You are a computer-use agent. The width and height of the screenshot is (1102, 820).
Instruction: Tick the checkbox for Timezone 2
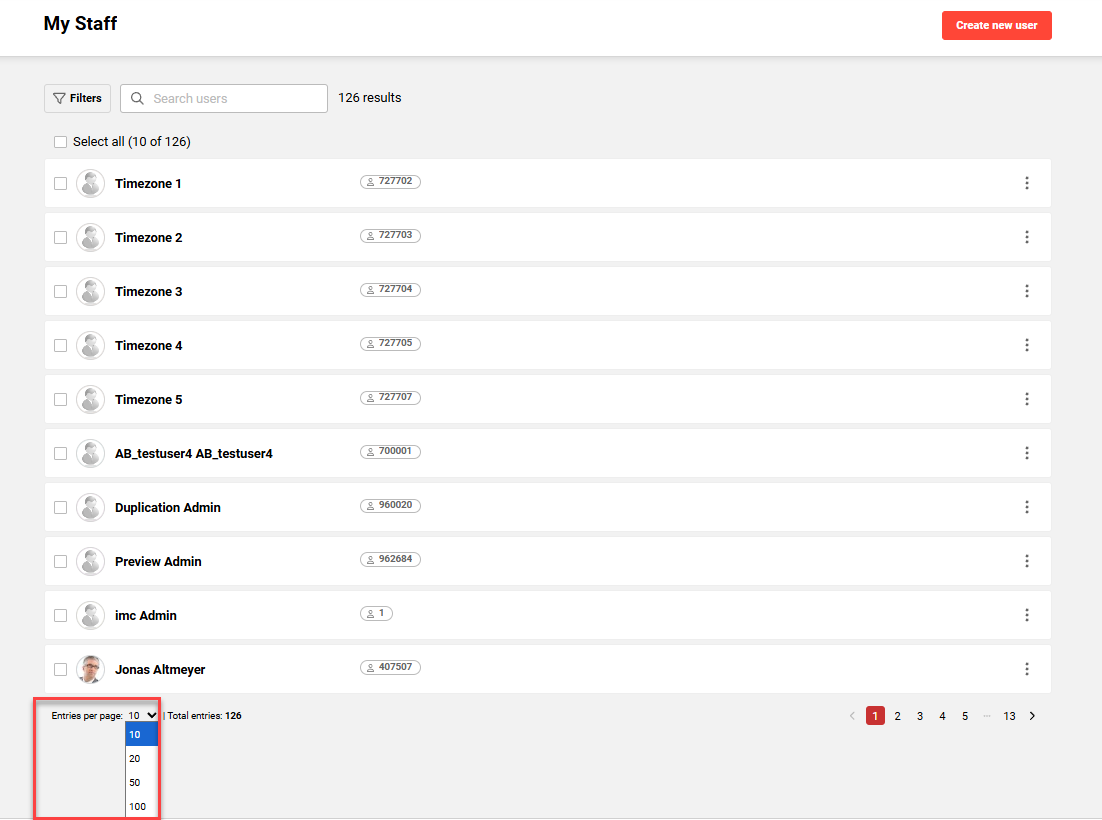[60, 237]
